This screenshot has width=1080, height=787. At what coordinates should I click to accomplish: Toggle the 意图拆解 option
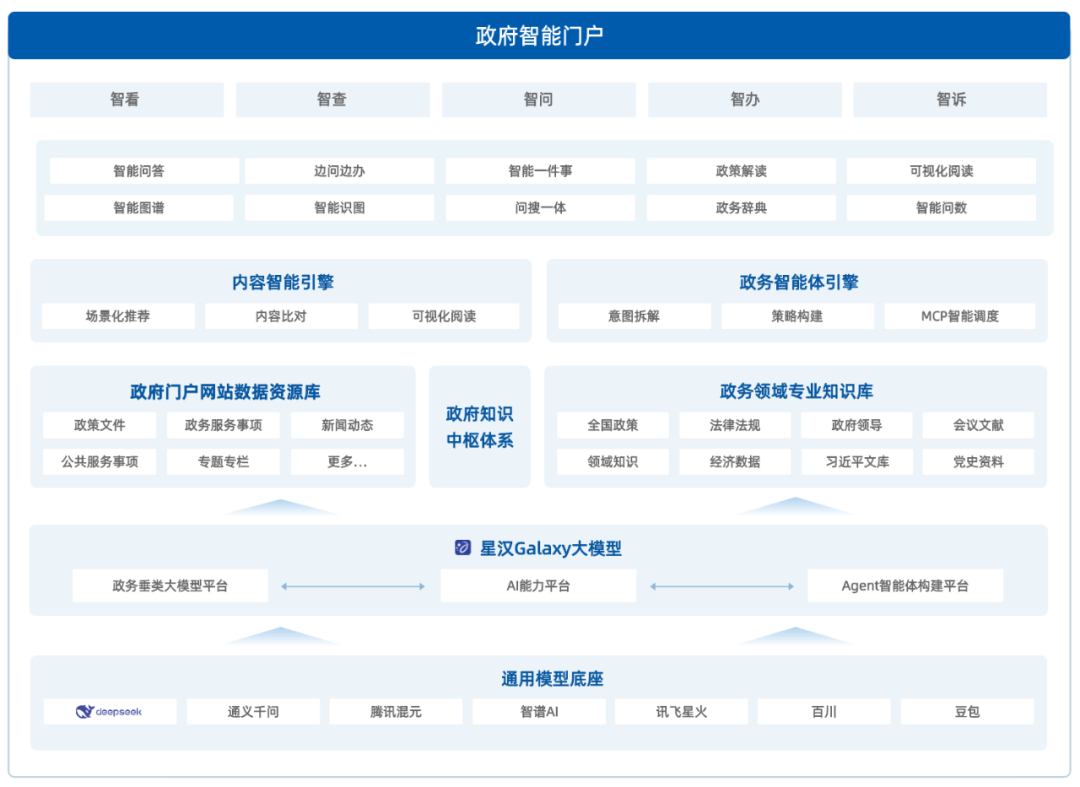coord(634,315)
